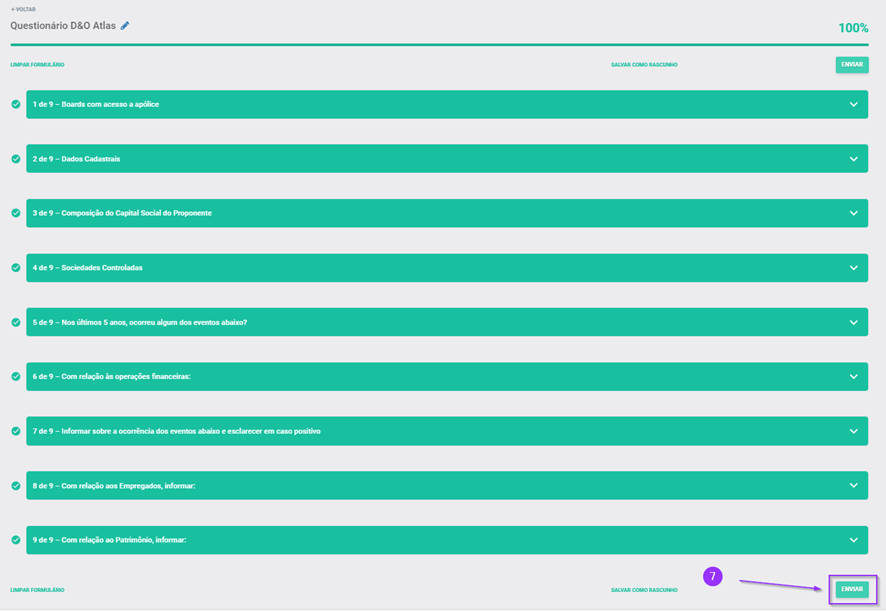The height and width of the screenshot is (611, 886).
Task: Expand the Boards com acesso a apólice chevron
Action: click(x=853, y=104)
